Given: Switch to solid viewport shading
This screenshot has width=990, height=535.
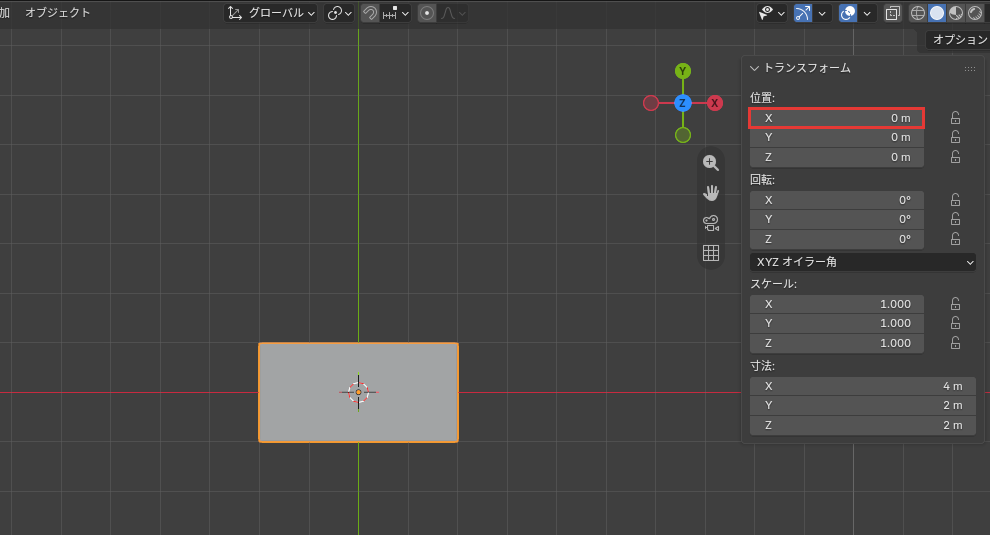Looking at the screenshot, I should tap(937, 13).
